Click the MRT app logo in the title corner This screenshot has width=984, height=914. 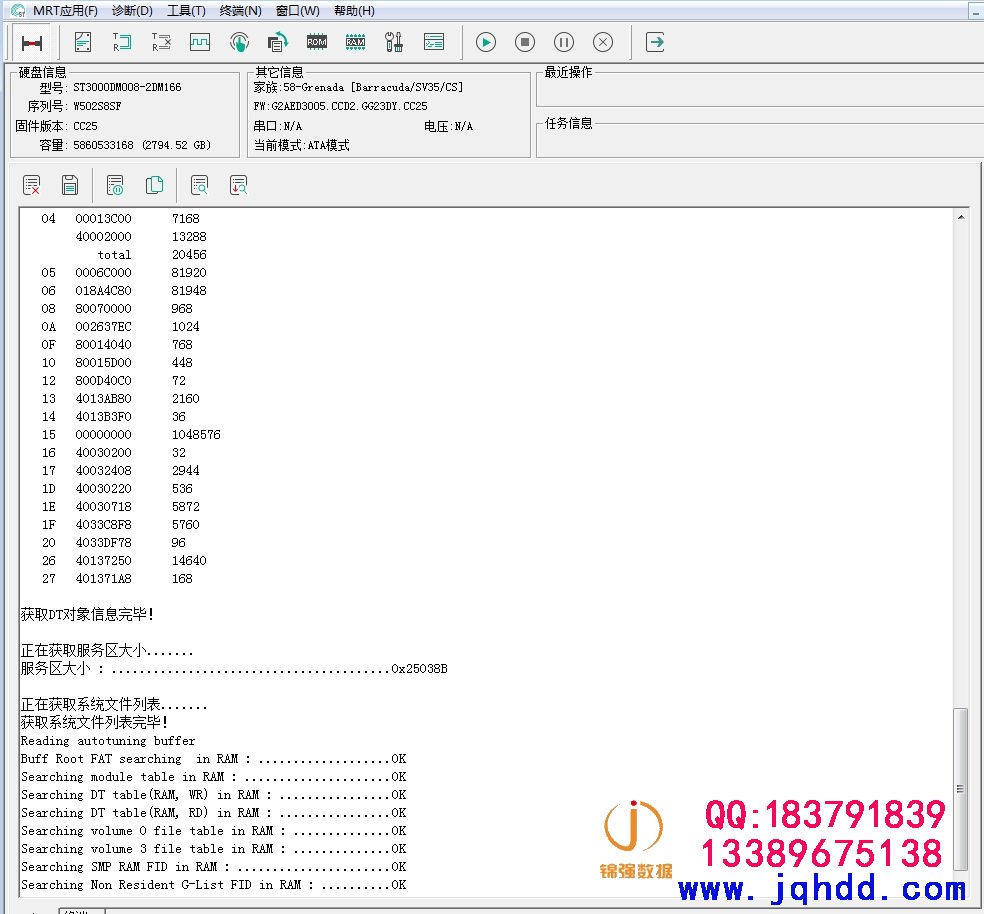(18, 11)
